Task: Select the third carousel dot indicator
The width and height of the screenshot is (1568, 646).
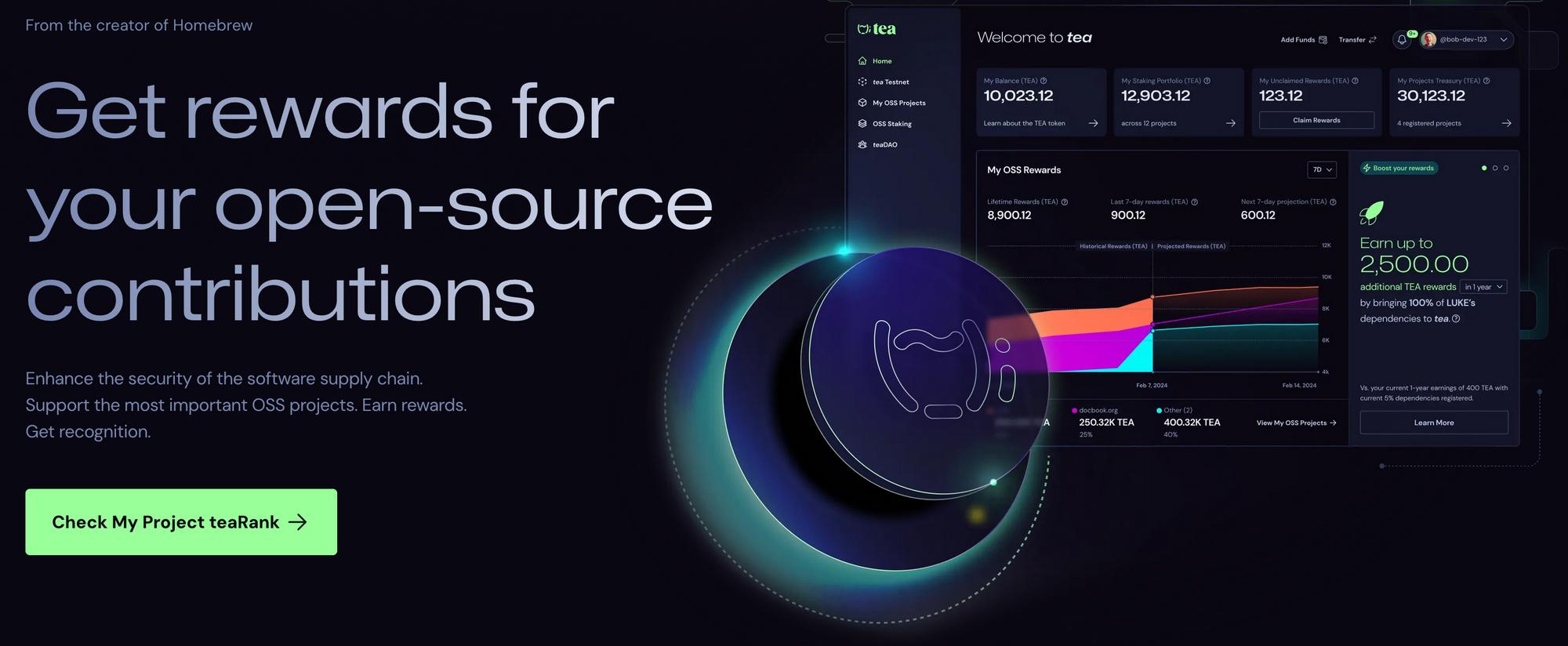Action: pyautogui.click(x=1506, y=169)
